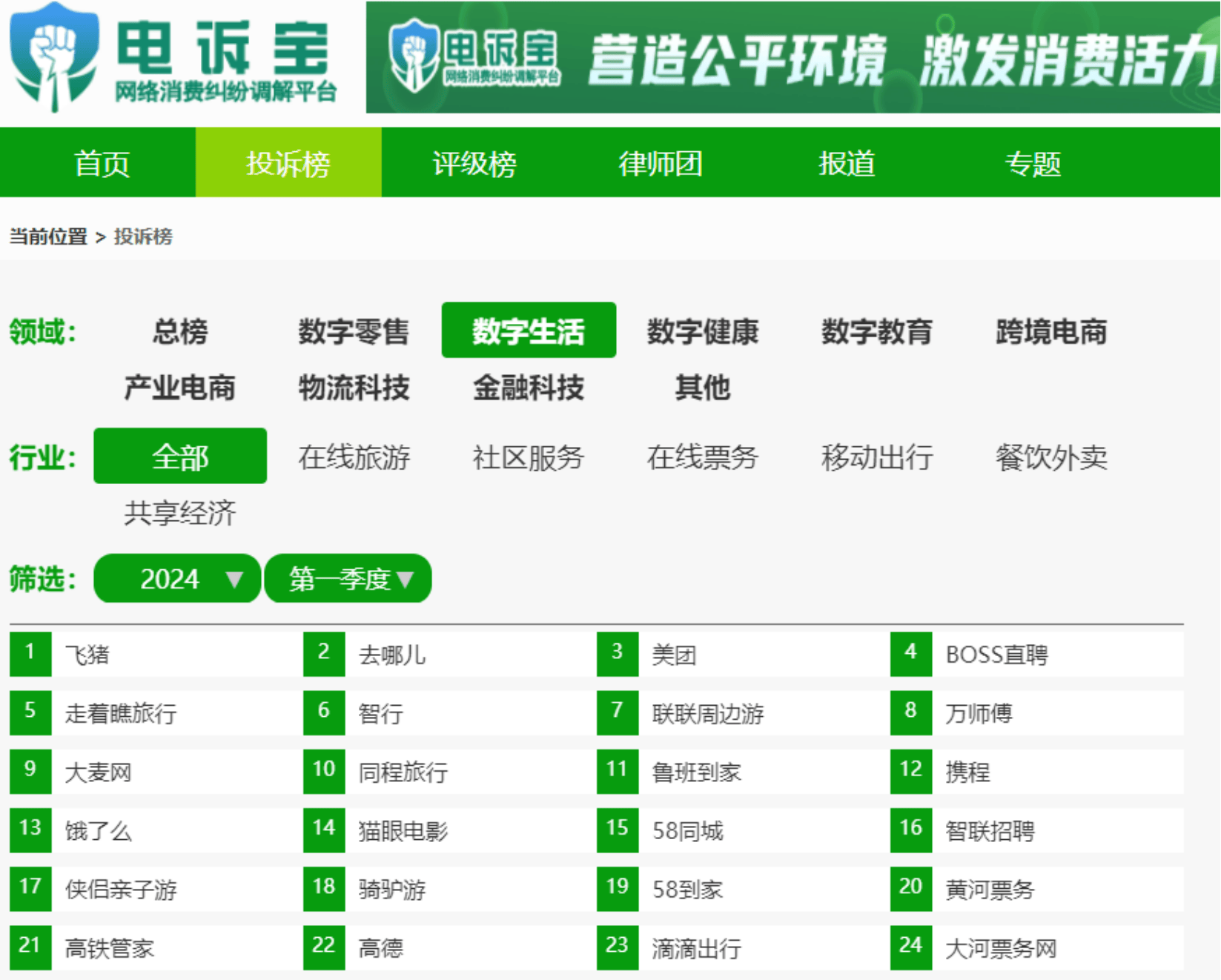Filter industry by 社区服务
Image resolution: width=1221 pixels, height=980 pixels.
click(529, 456)
